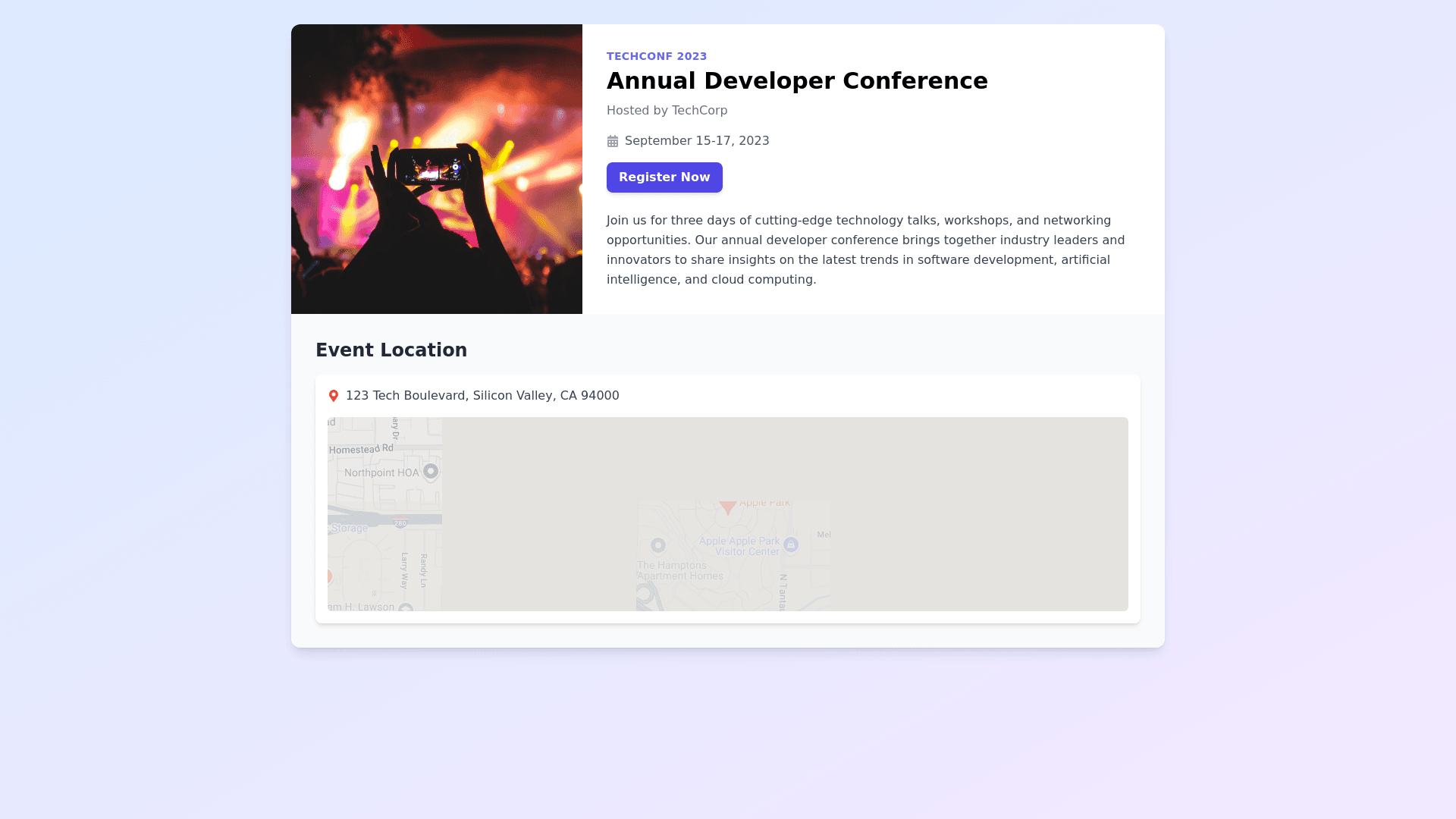Click the Apple Park Visitor Center shop marker
The image size is (1456, 819).
(791, 544)
